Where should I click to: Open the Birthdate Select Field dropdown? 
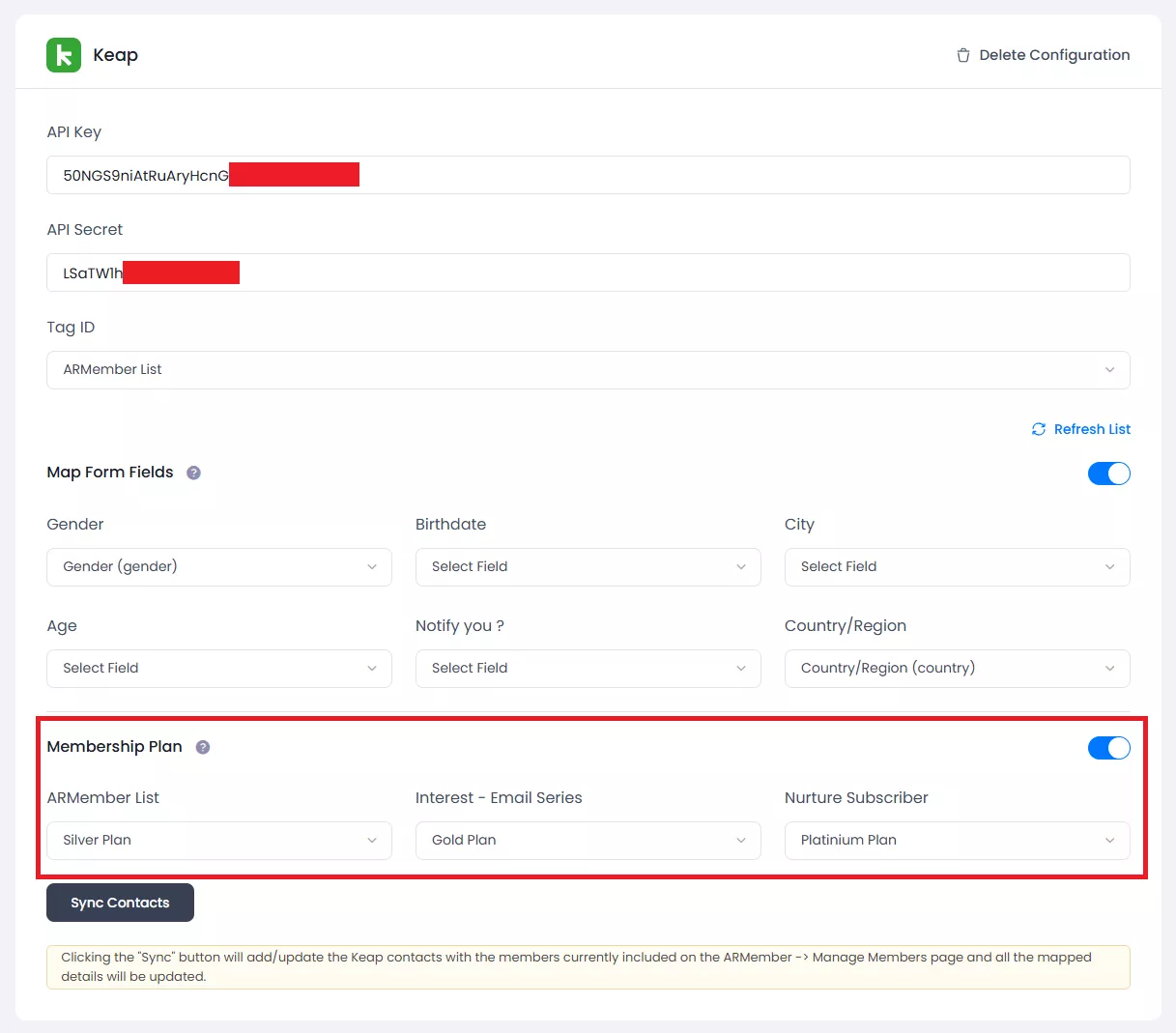coord(588,567)
